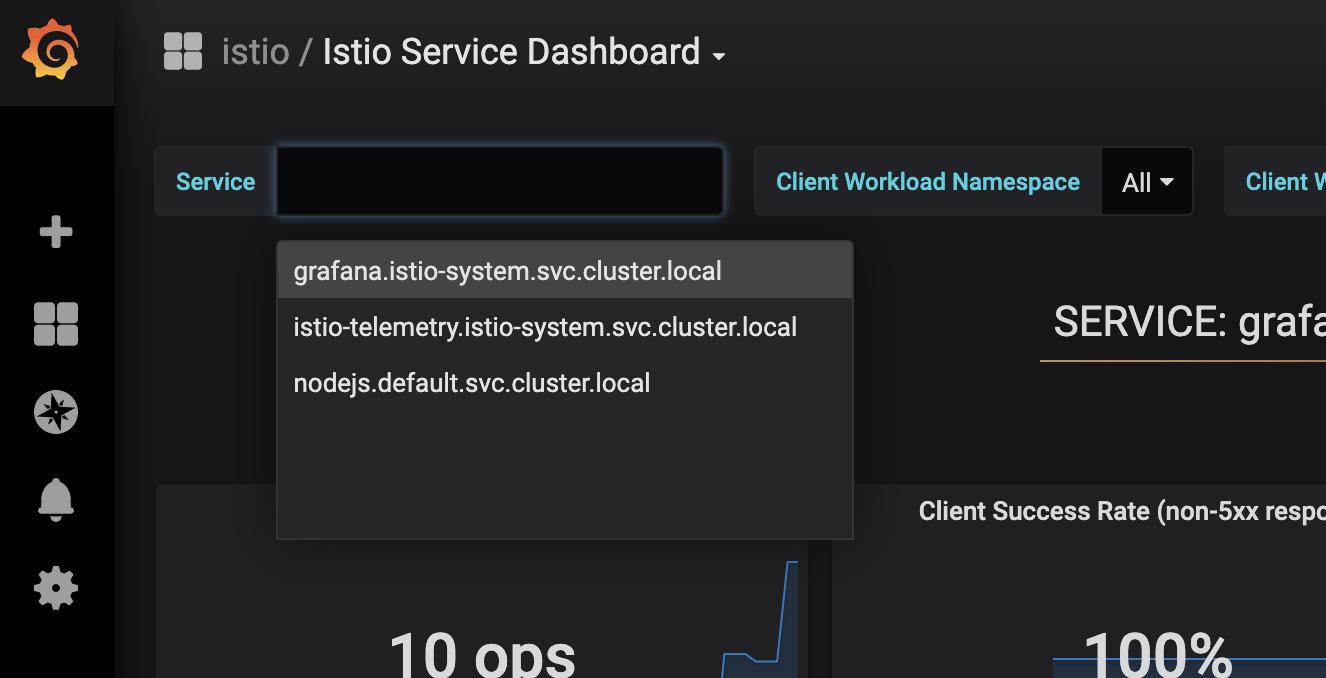Select nodejs.default.svc.cluster.local service
The image size is (1326, 678).
coord(471,382)
